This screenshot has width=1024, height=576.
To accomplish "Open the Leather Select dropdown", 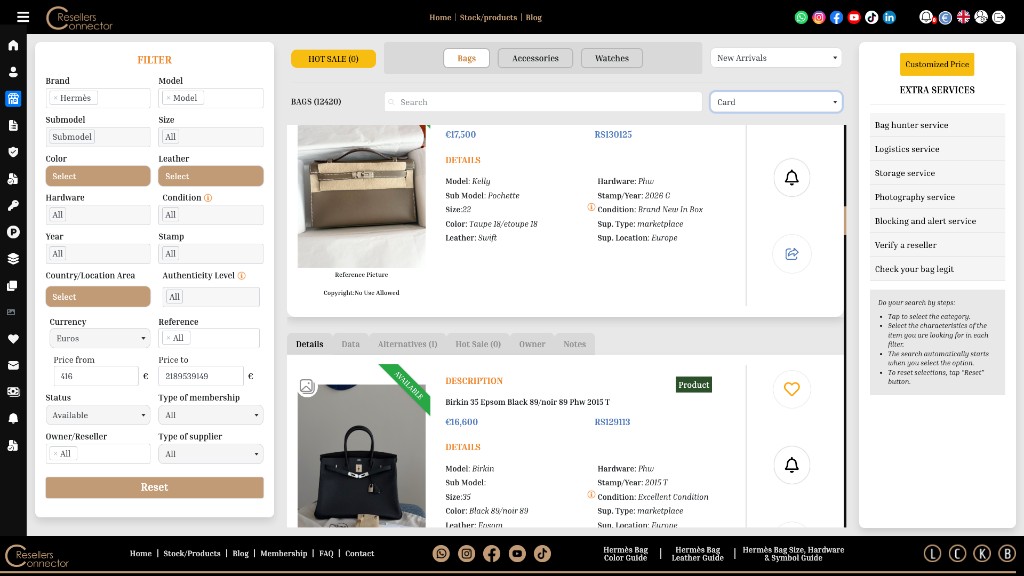I will pos(210,176).
